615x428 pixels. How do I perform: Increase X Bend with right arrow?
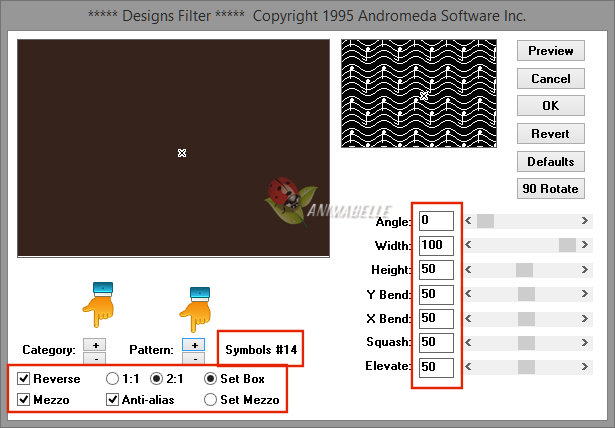[585, 319]
